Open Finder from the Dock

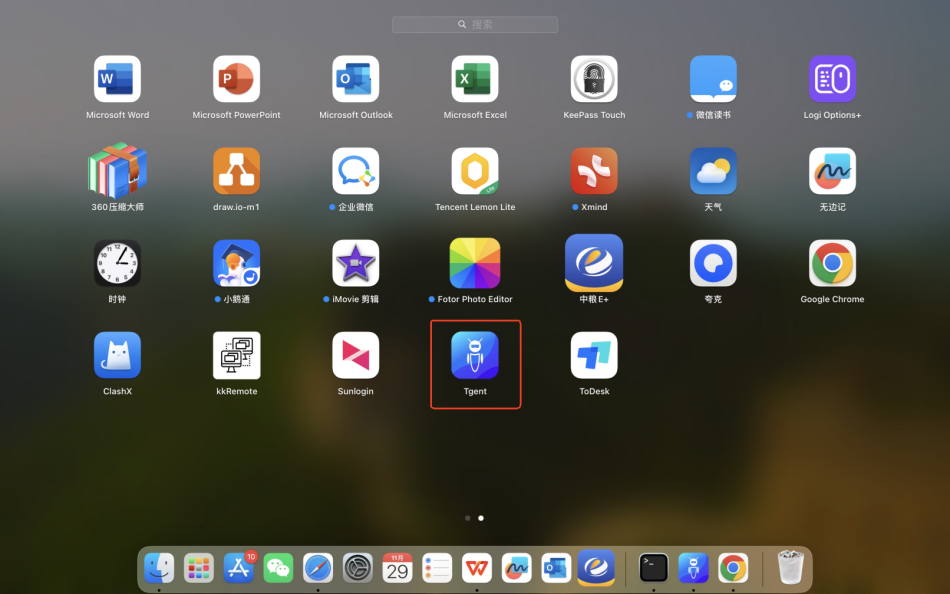point(159,568)
